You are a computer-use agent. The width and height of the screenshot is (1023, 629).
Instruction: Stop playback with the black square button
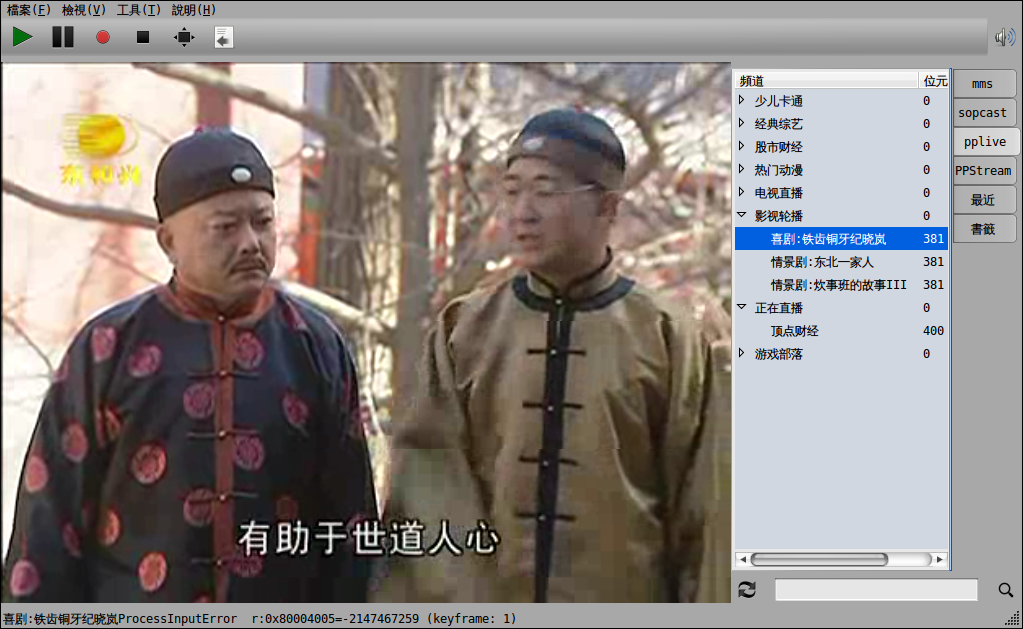click(143, 37)
